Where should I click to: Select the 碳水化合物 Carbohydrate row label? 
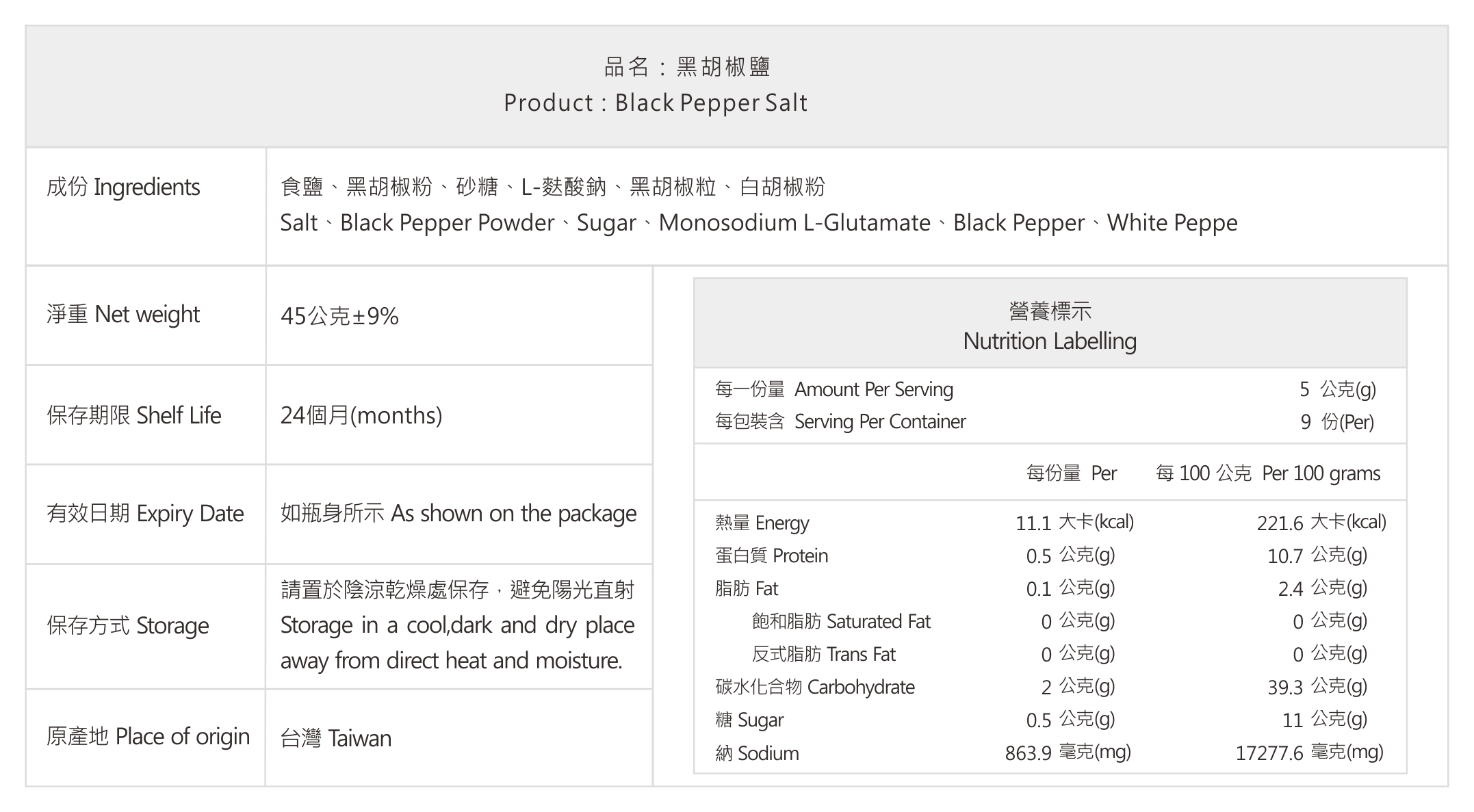tap(814, 687)
